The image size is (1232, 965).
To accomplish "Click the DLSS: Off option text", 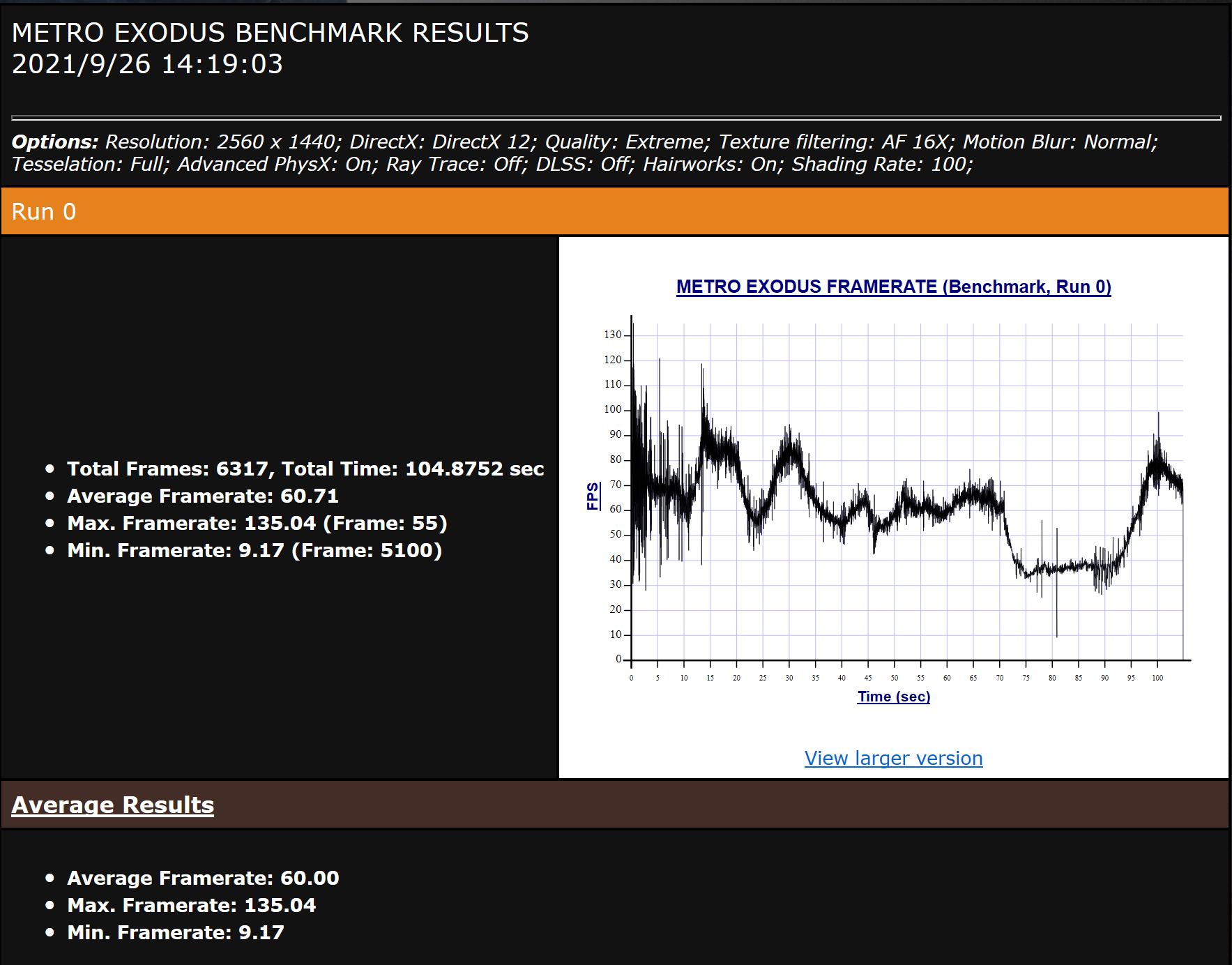I will (586, 165).
